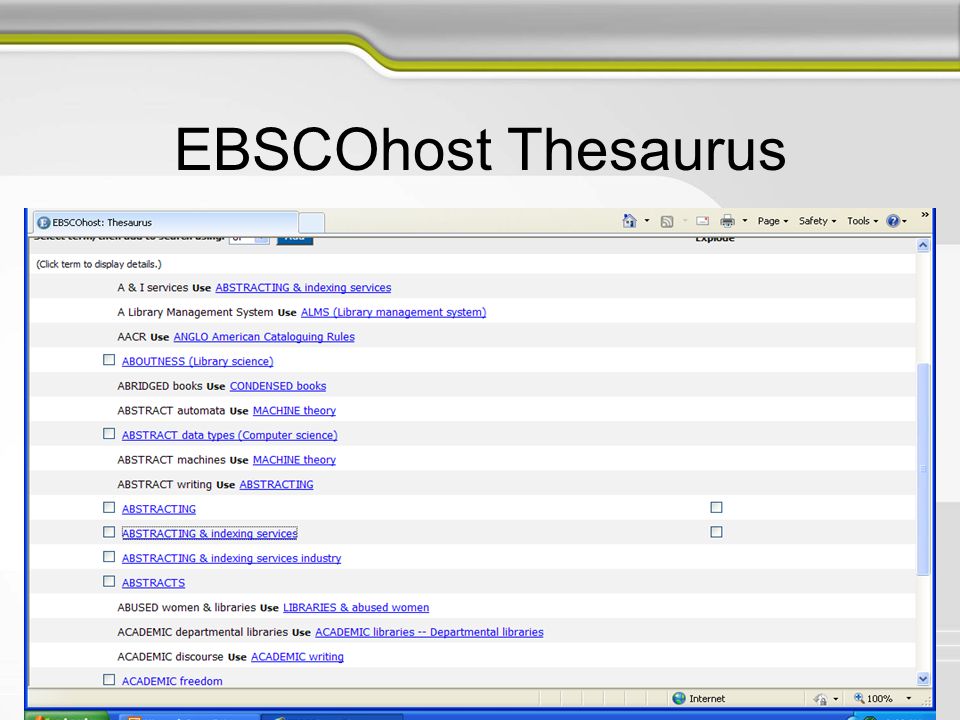
Task: Click the blue Help question mark icon
Action: [x=893, y=221]
